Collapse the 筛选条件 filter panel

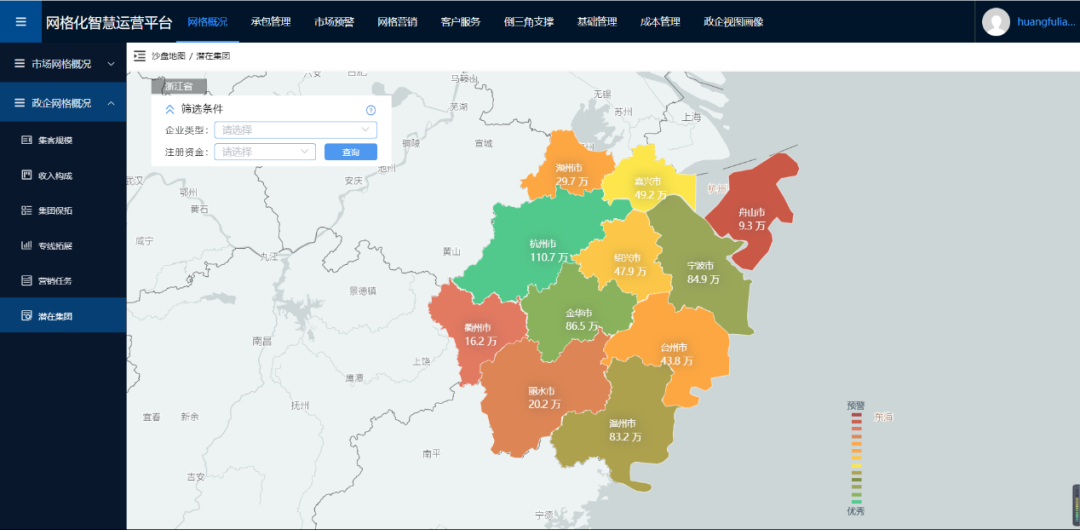point(169,110)
